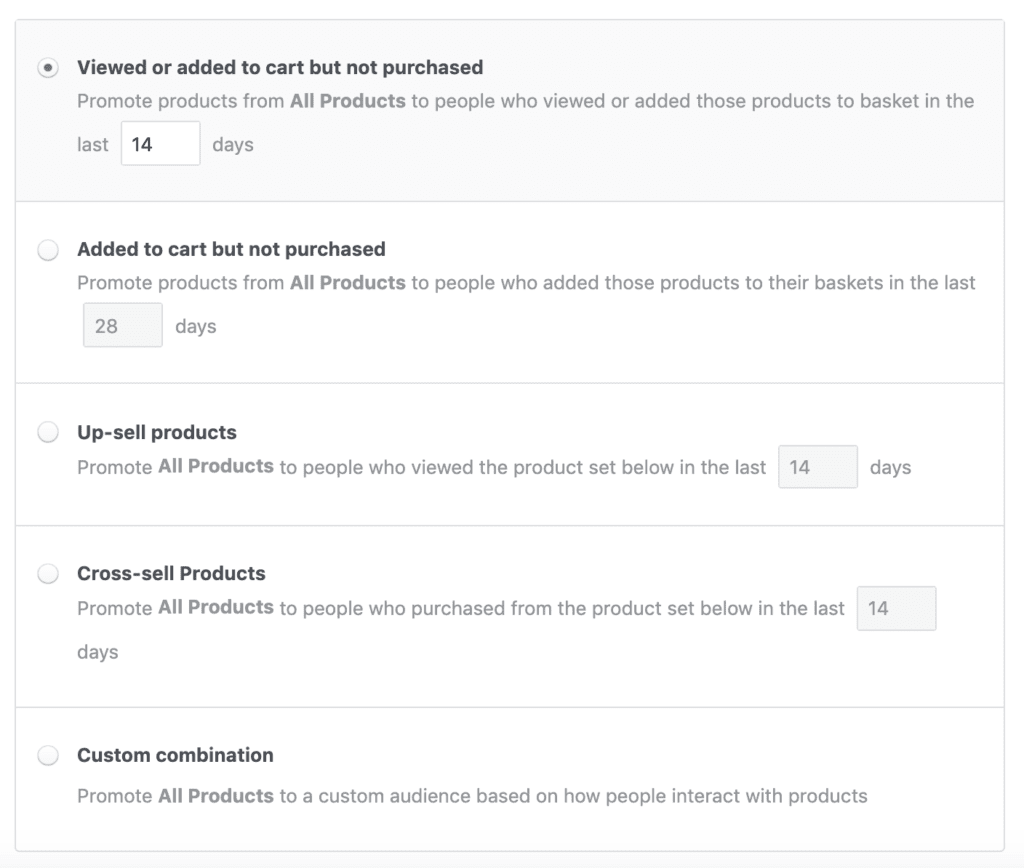Open "All Products" in Cross-sell Products description
The image size is (1024, 868).
click(215, 607)
